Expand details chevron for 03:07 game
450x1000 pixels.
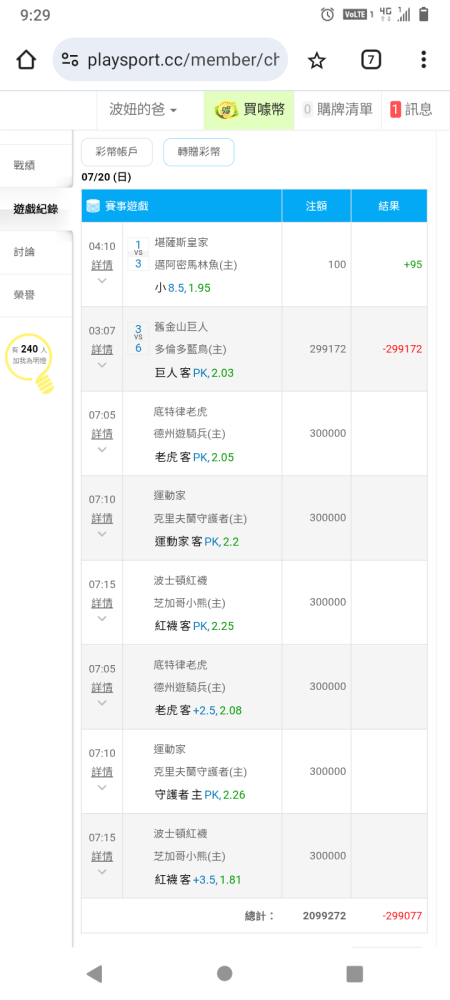102,365
